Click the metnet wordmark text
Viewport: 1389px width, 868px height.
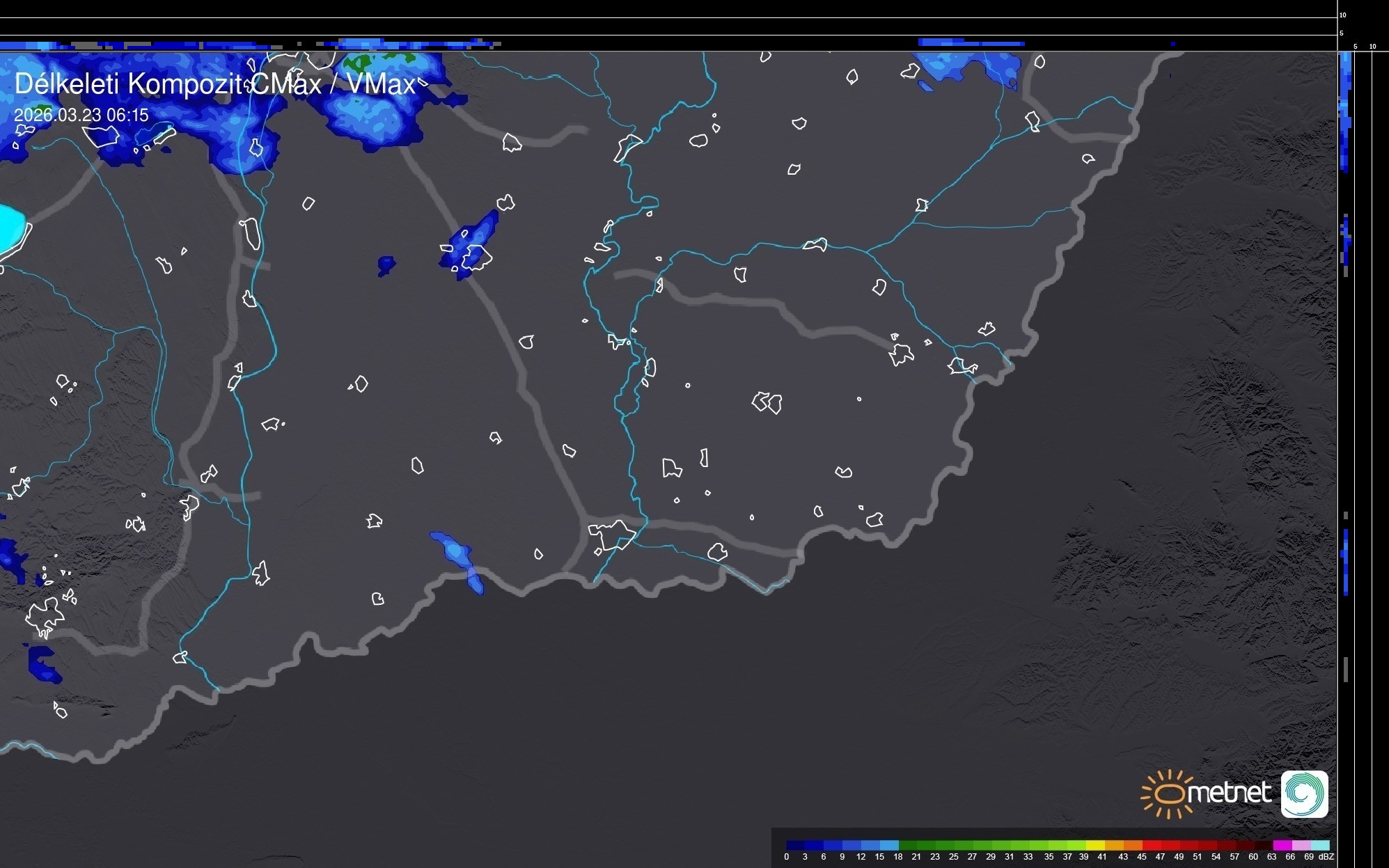(1230, 793)
